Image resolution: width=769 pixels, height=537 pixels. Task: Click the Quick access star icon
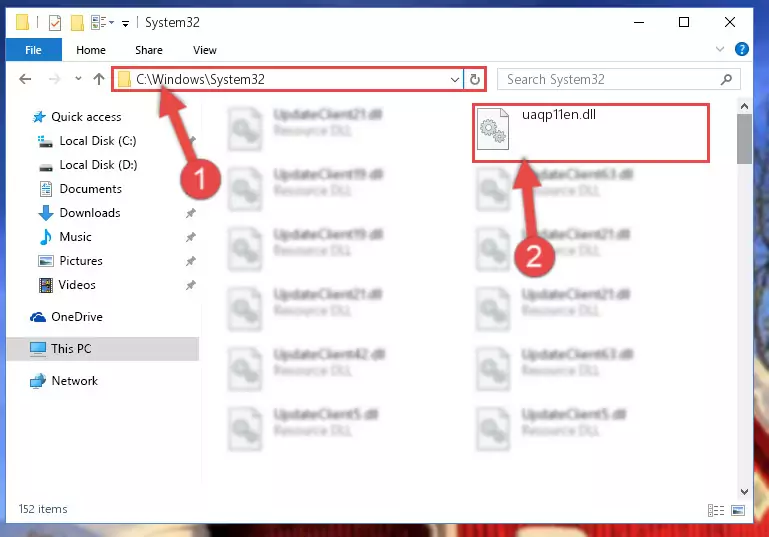click(39, 117)
